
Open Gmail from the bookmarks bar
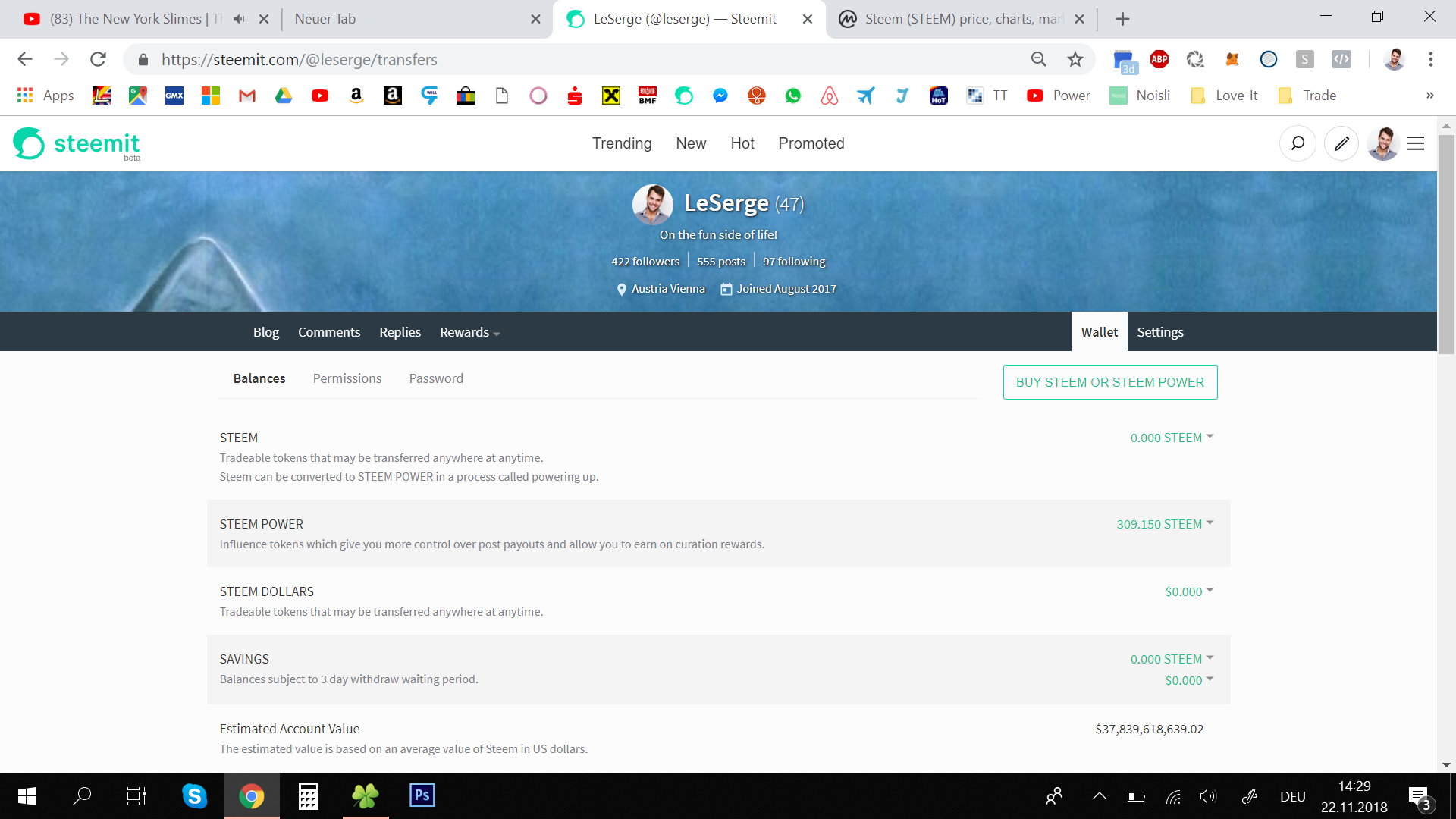pyautogui.click(x=246, y=96)
